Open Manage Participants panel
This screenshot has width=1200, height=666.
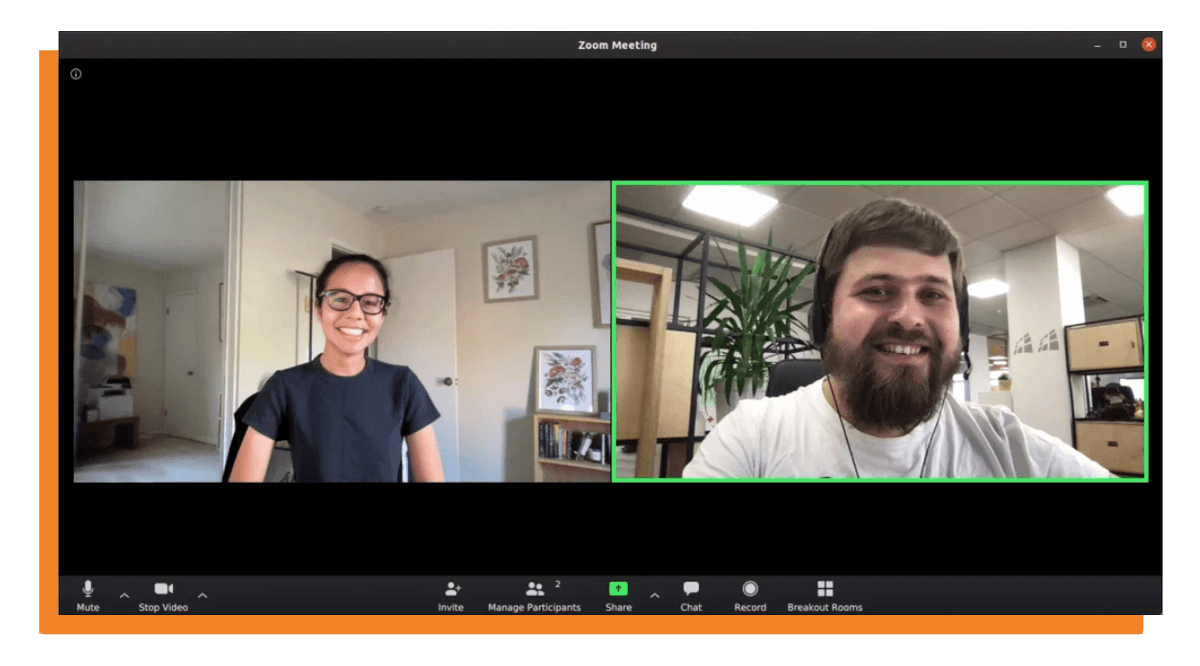pos(534,595)
